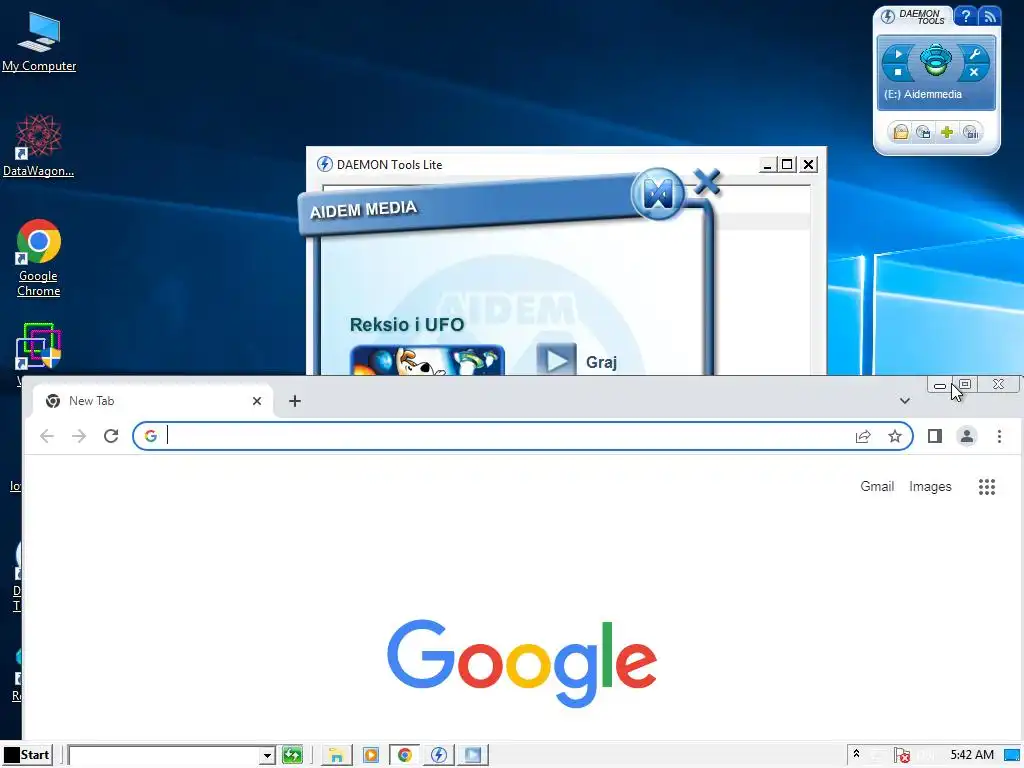Switch to Chrome via taskbar button
This screenshot has width=1024, height=768.
tap(405, 756)
